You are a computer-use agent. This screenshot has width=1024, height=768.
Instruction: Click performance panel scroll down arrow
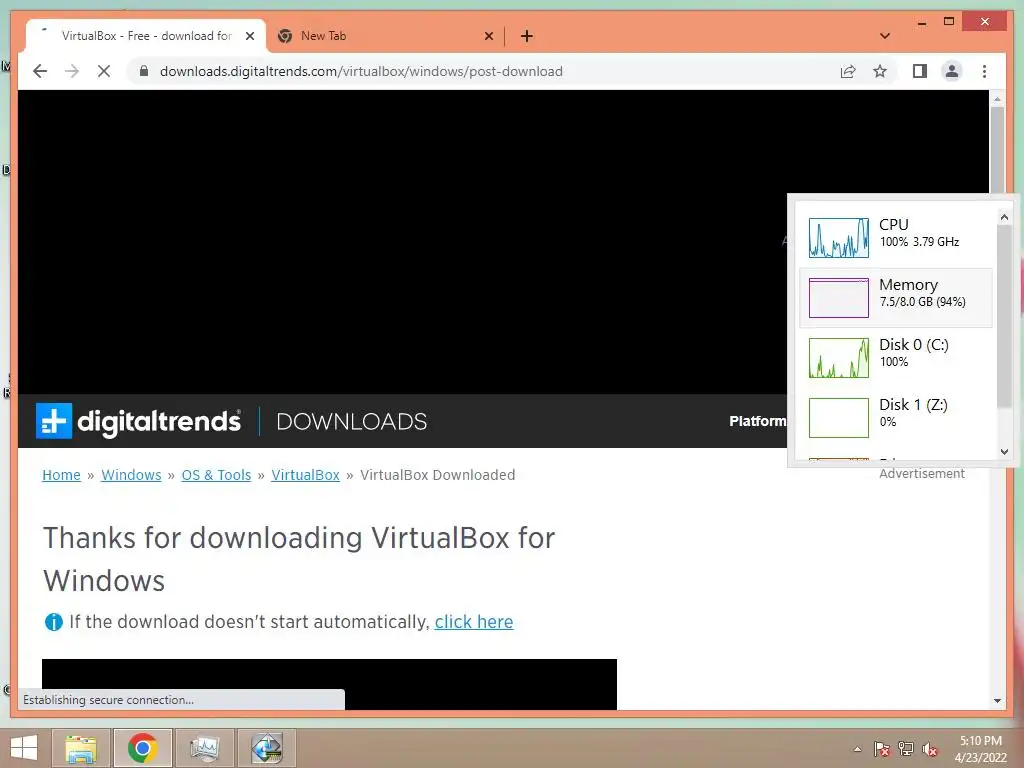pyautogui.click(x=1004, y=451)
